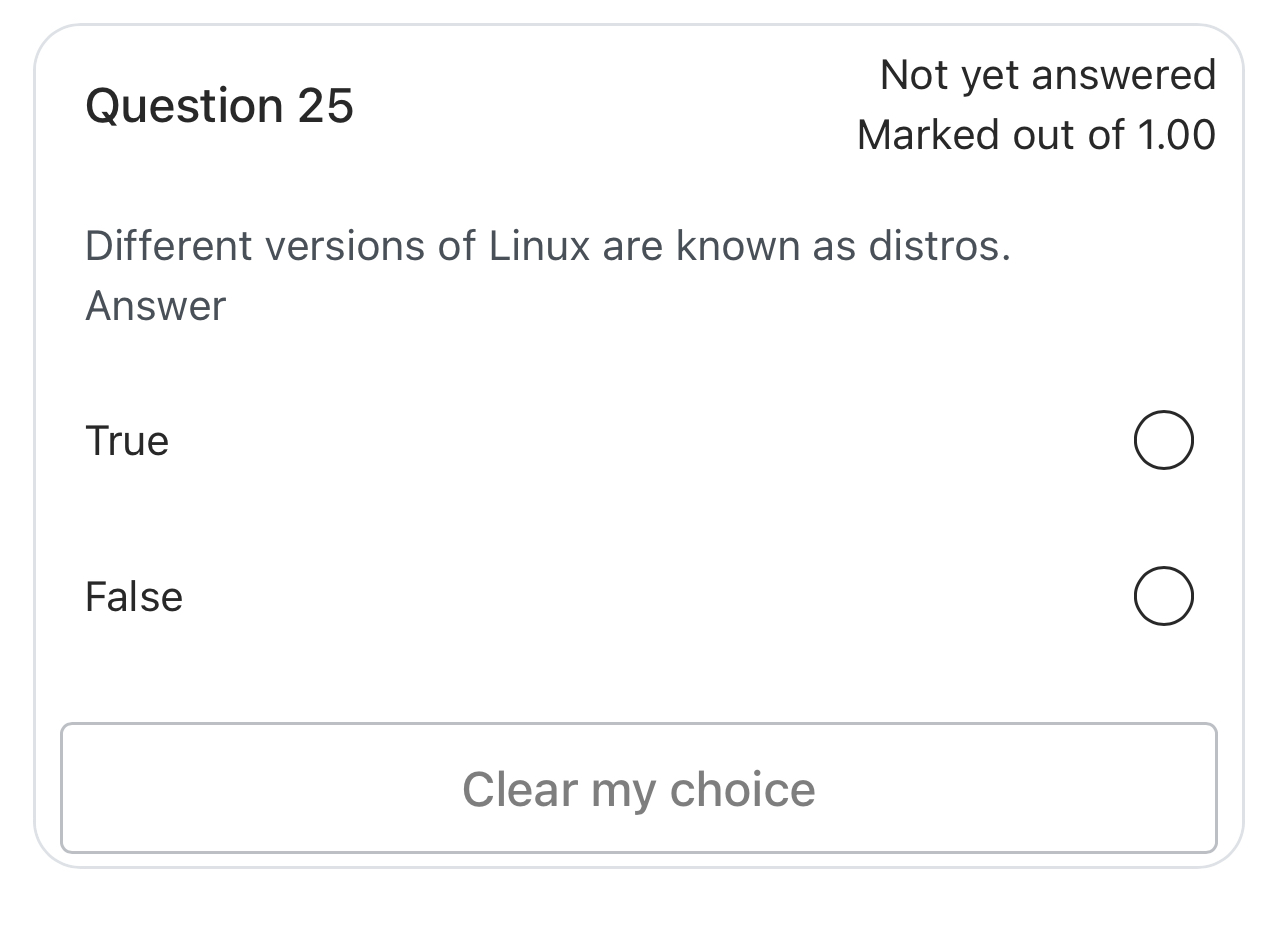Choose False for the Linux distros question
The width and height of the screenshot is (1280, 938).
point(1163,596)
